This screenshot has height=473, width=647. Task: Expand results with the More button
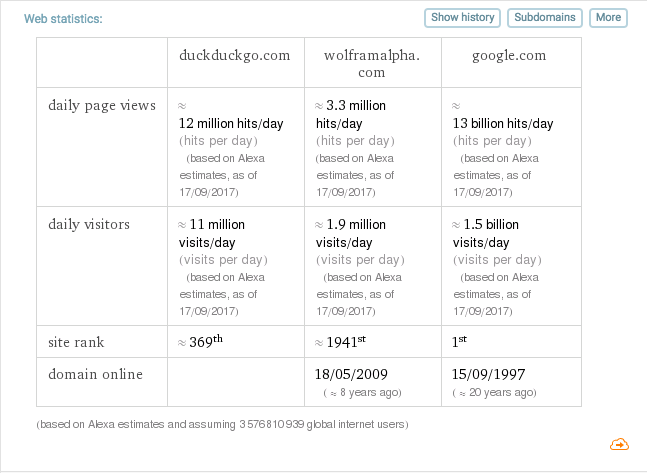point(608,18)
